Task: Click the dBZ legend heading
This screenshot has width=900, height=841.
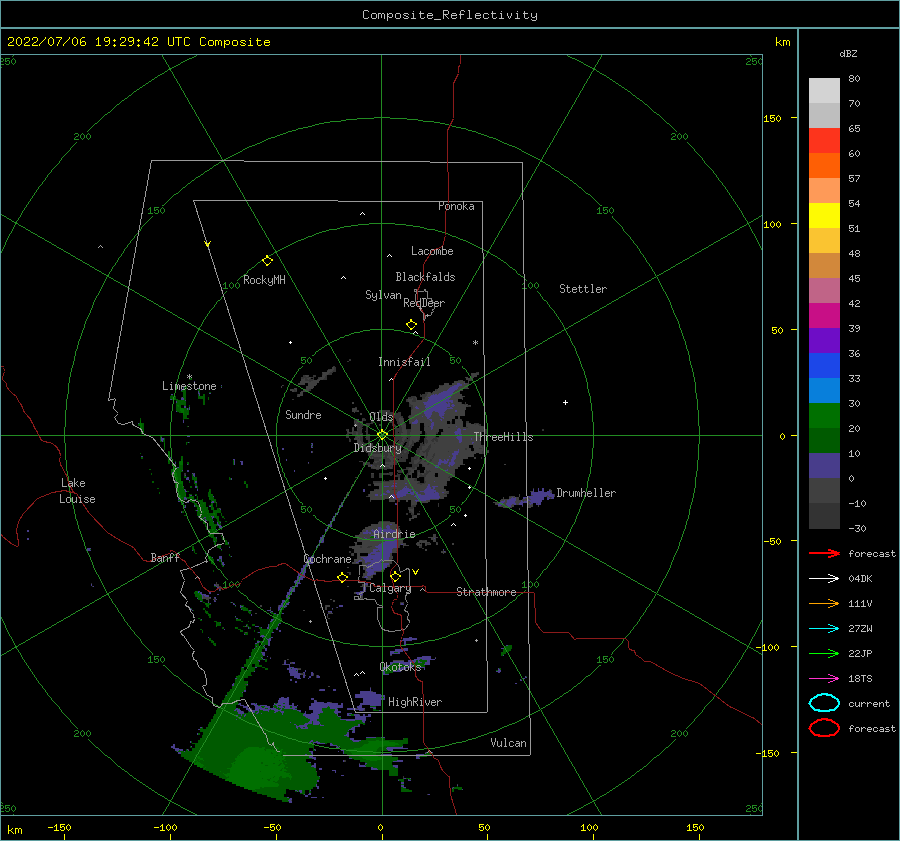Action: [x=848, y=53]
